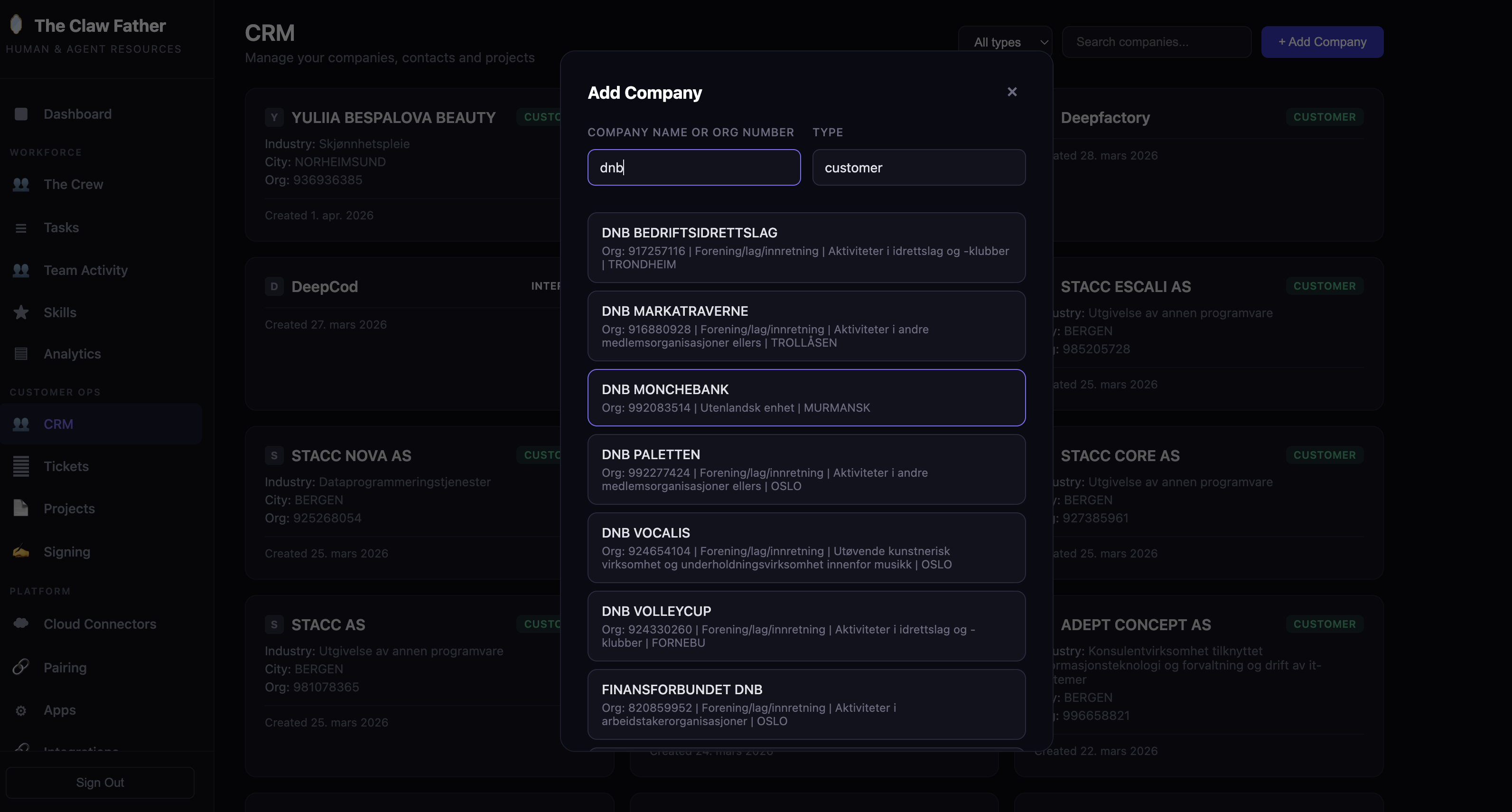The image size is (1512, 812).
Task: Pick the DNB VOCALIS result
Action: point(806,547)
